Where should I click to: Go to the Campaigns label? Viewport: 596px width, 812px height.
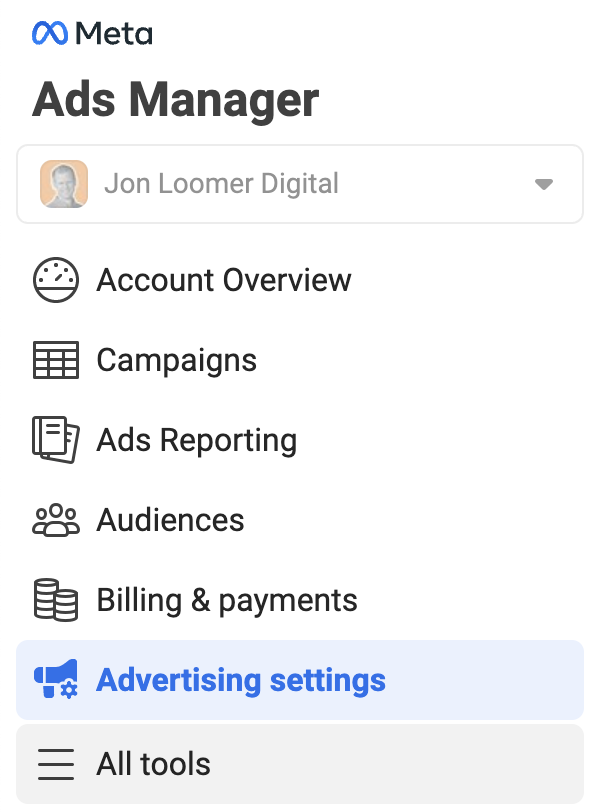click(x=177, y=361)
